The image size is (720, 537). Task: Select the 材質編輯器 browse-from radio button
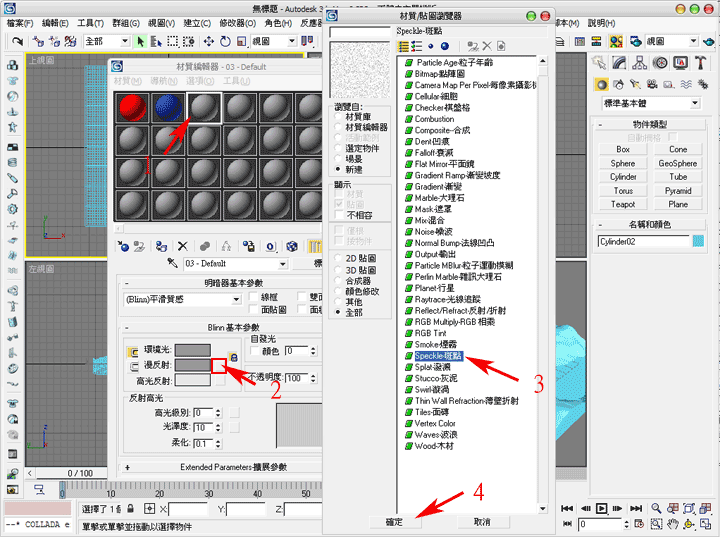[x=339, y=127]
